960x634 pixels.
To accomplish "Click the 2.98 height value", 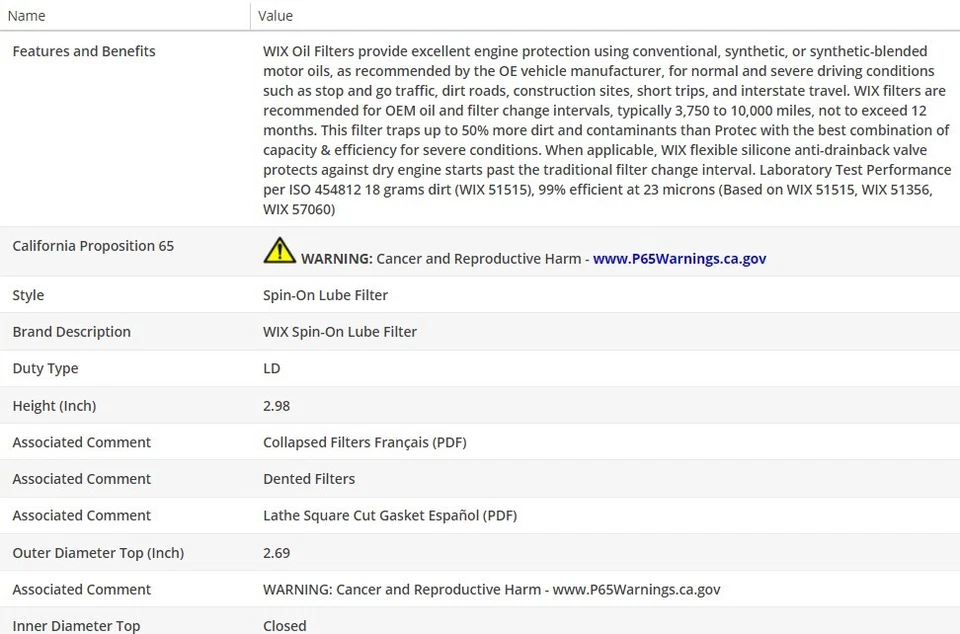I will (x=276, y=406).
